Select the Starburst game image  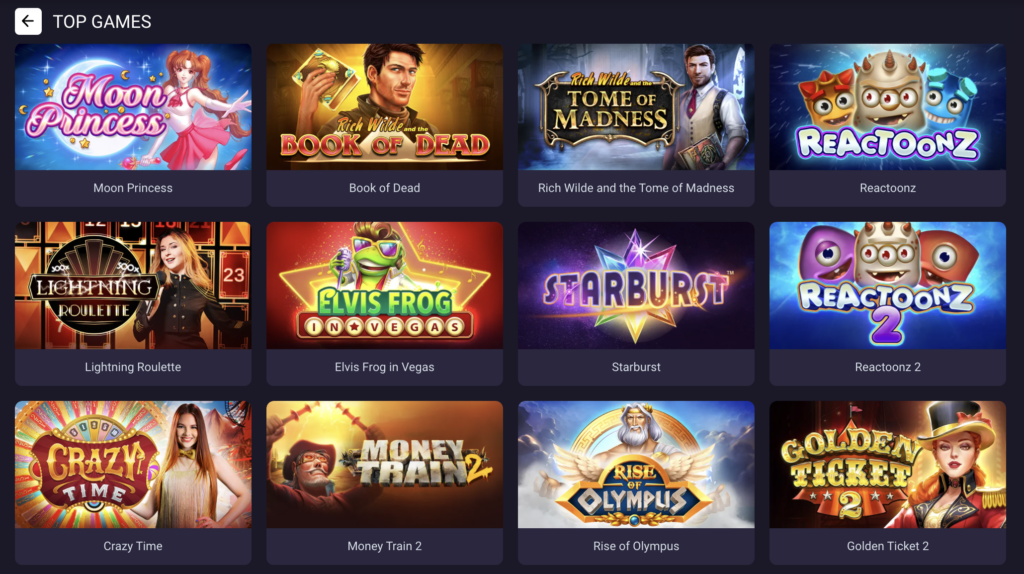pos(636,285)
